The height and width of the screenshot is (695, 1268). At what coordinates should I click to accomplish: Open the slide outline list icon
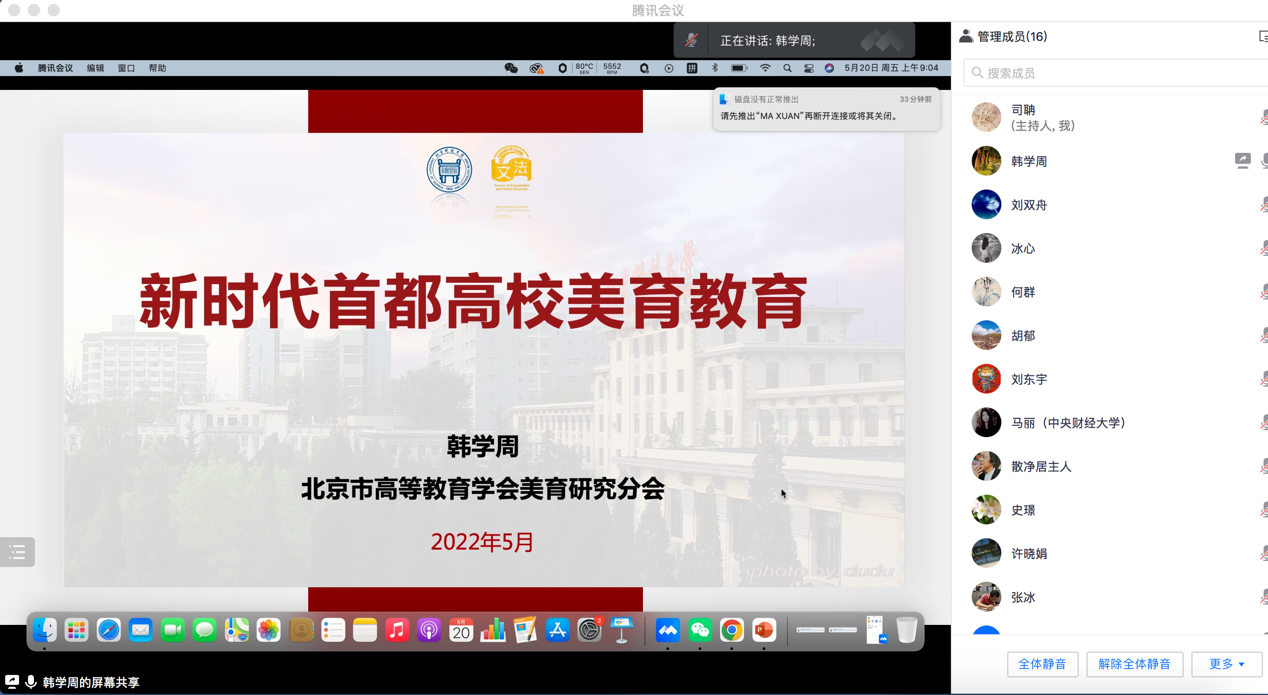[17, 552]
